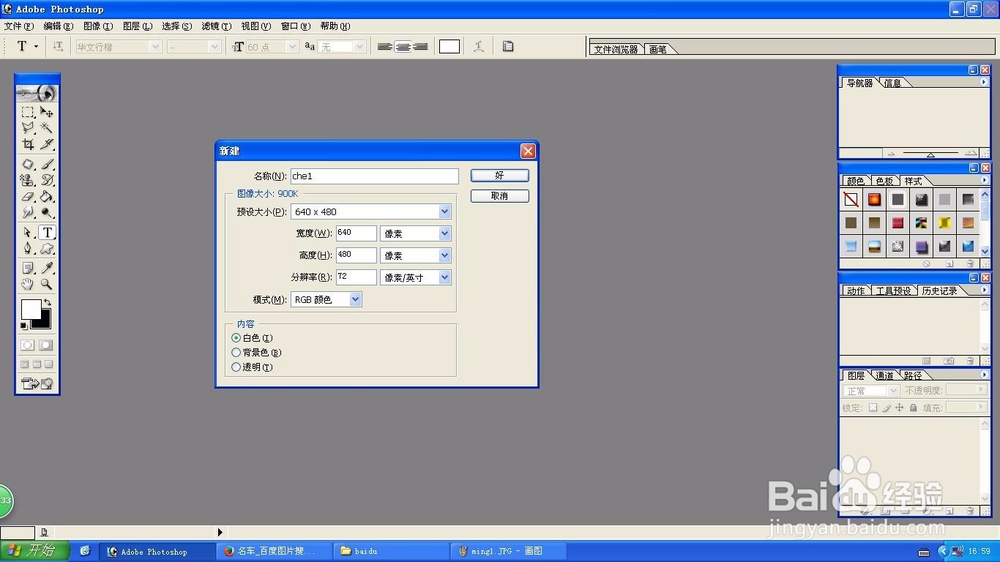Select the Move tool
The image size is (1000, 562).
click(47, 112)
